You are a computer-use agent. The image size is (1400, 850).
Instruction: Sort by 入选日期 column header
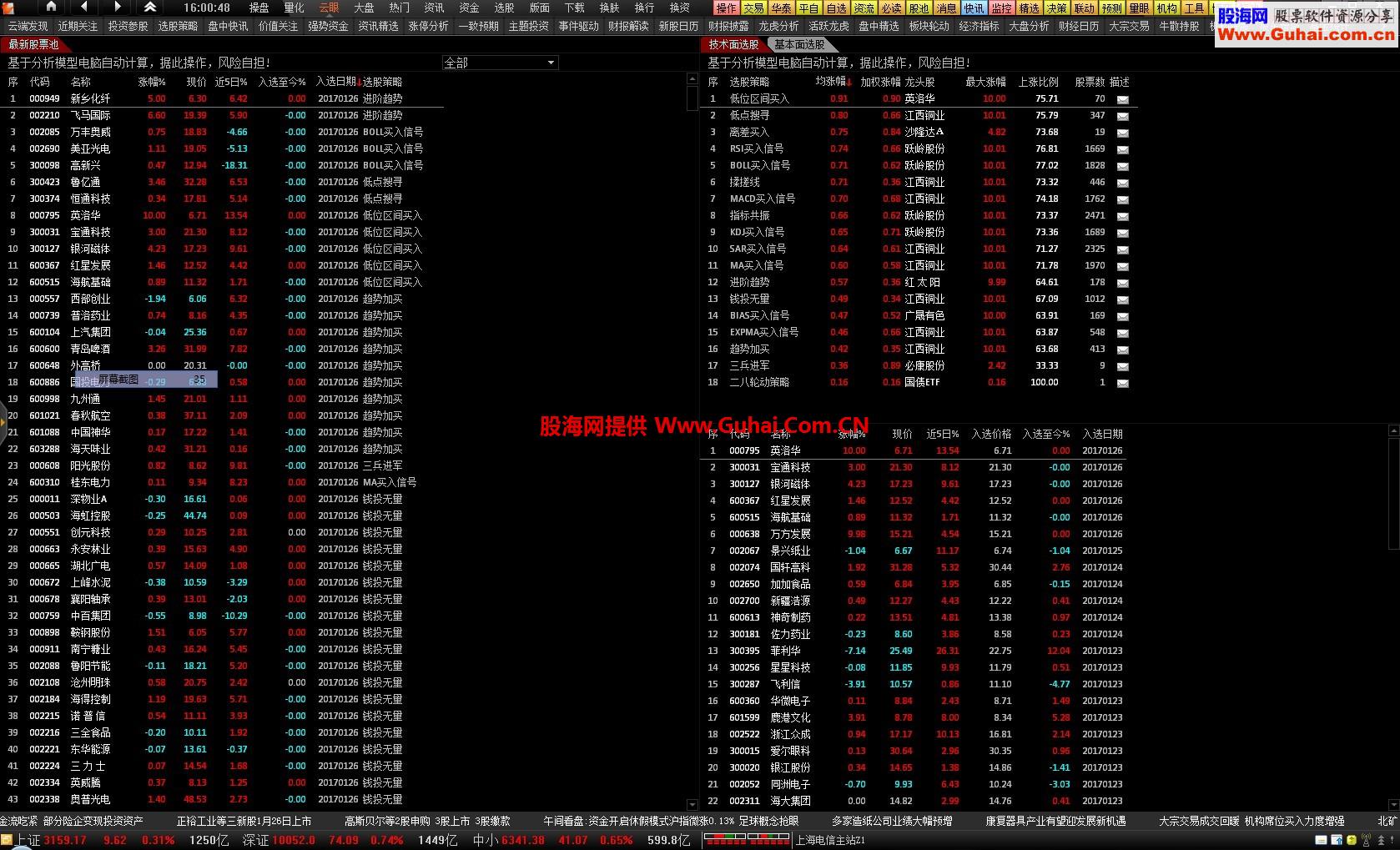(x=335, y=82)
